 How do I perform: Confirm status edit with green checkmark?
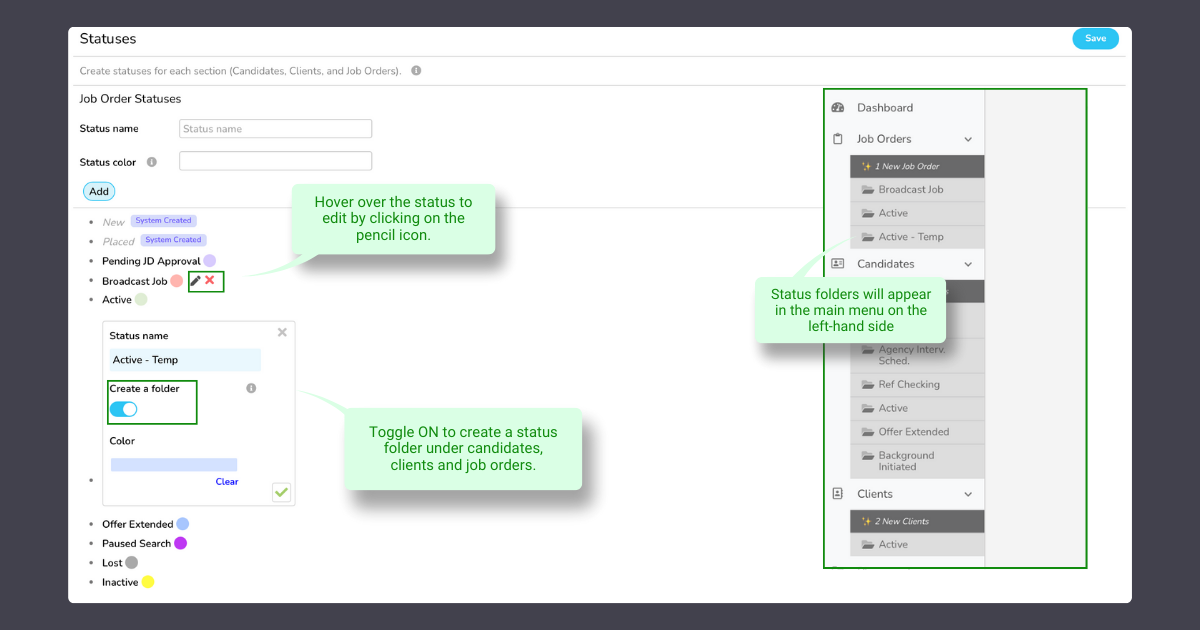[282, 492]
